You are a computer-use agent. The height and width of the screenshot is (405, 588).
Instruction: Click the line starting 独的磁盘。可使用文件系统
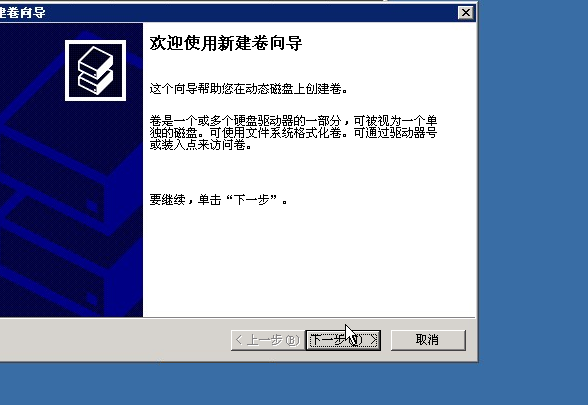[293, 133]
